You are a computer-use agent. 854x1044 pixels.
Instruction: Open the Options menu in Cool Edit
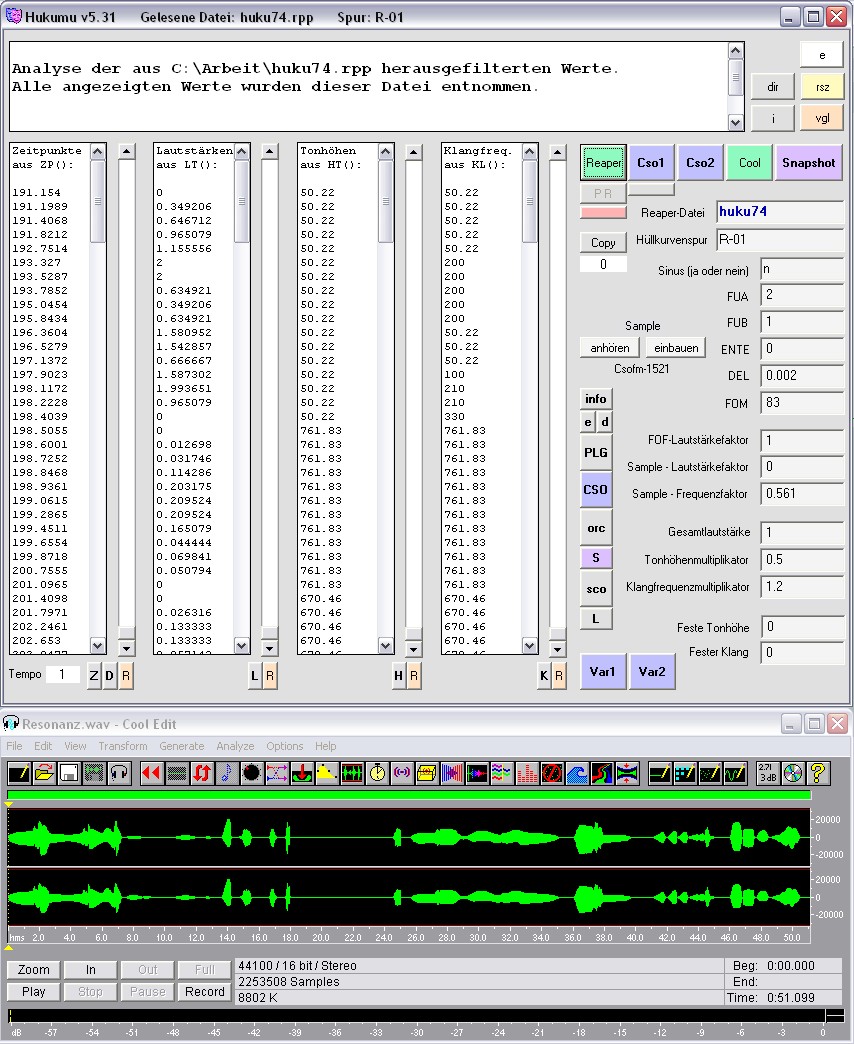(x=284, y=746)
